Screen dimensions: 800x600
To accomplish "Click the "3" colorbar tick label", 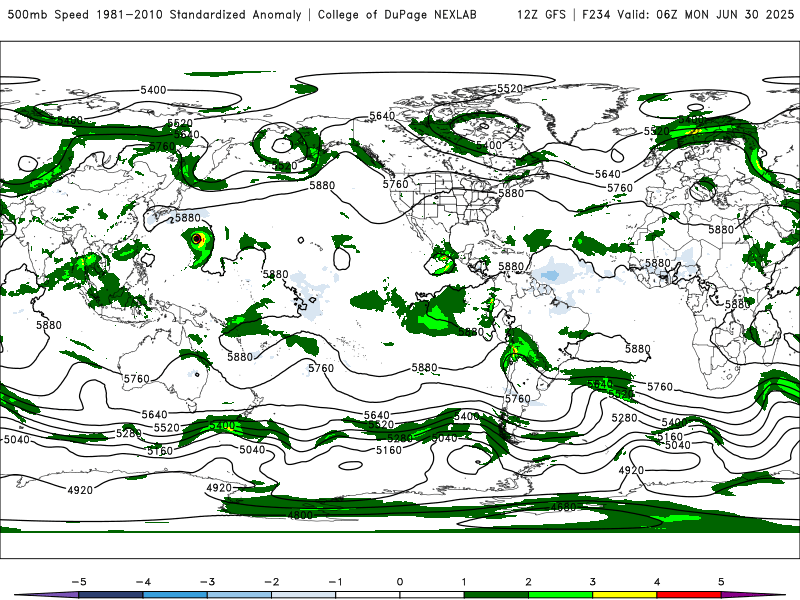I will pyautogui.click(x=592, y=582).
